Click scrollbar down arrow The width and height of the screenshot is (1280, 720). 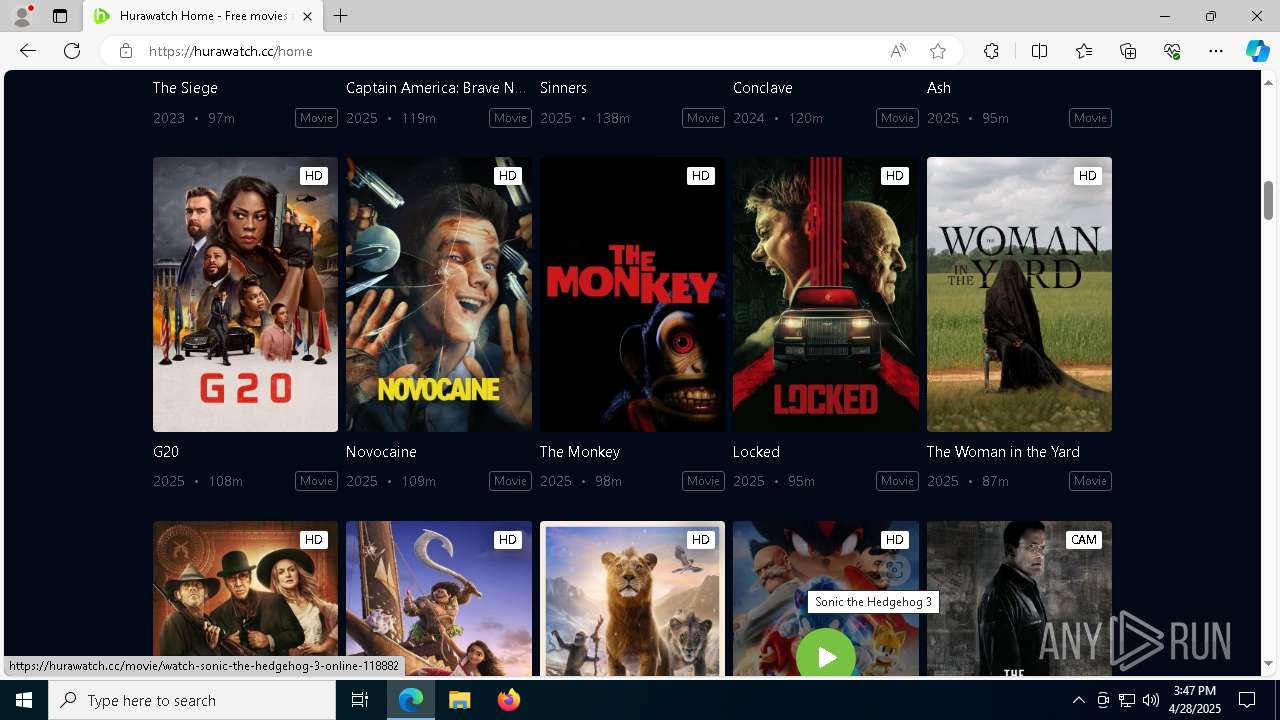(1268, 664)
